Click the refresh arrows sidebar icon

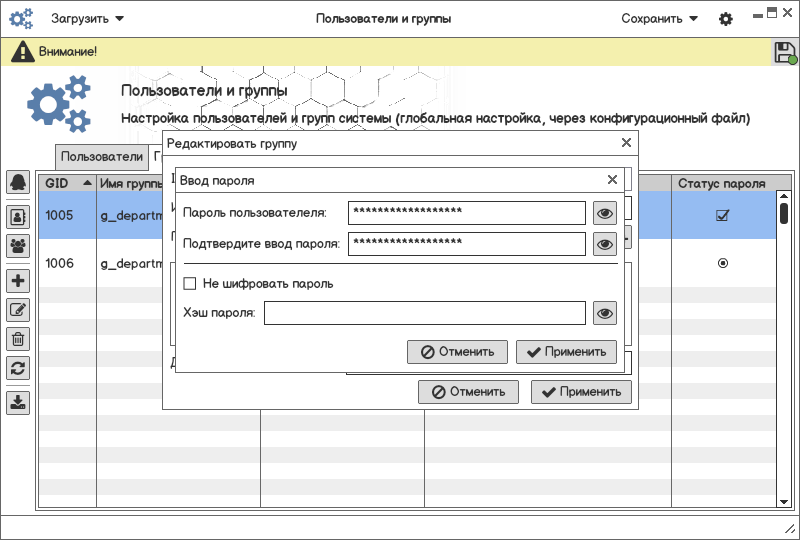pyautogui.click(x=18, y=368)
